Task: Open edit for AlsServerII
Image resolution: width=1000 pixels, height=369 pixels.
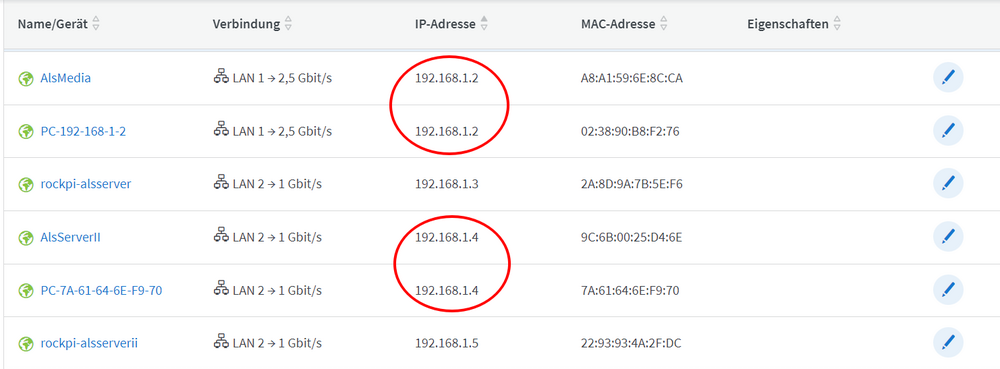Action: [948, 237]
